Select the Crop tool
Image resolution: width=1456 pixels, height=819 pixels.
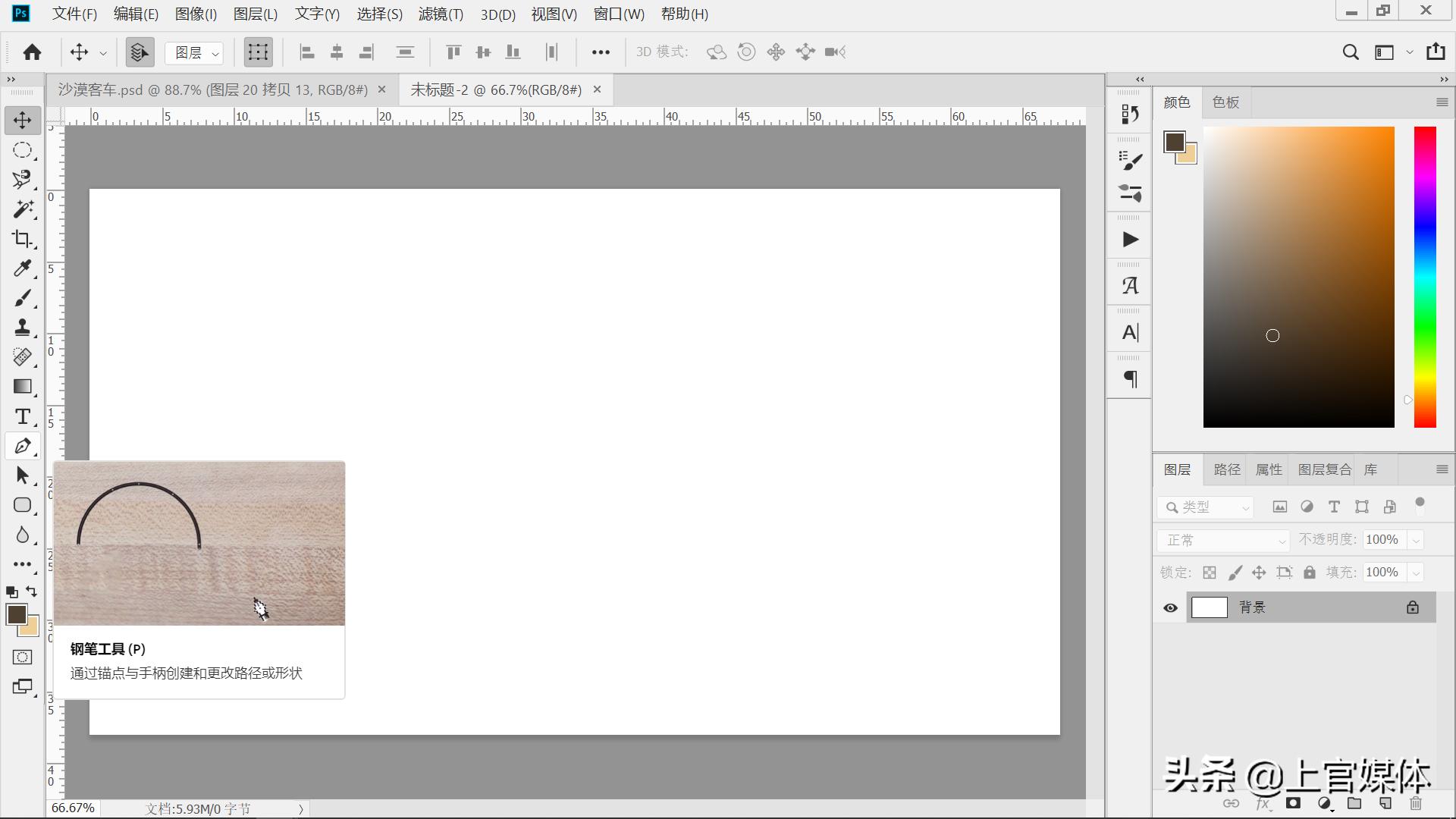pos(22,239)
